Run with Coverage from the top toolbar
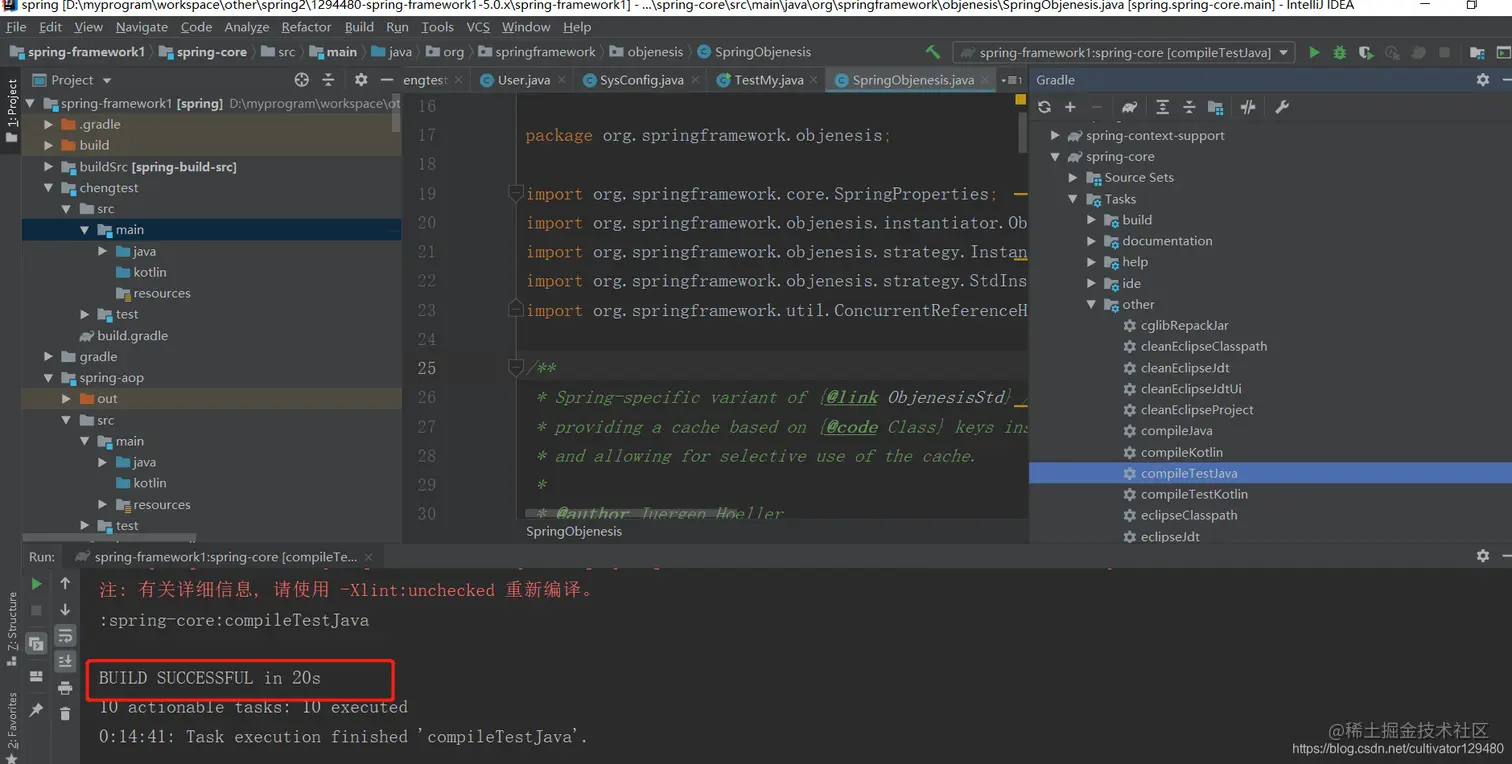The width and height of the screenshot is (1512, 764). (1365, 52)
